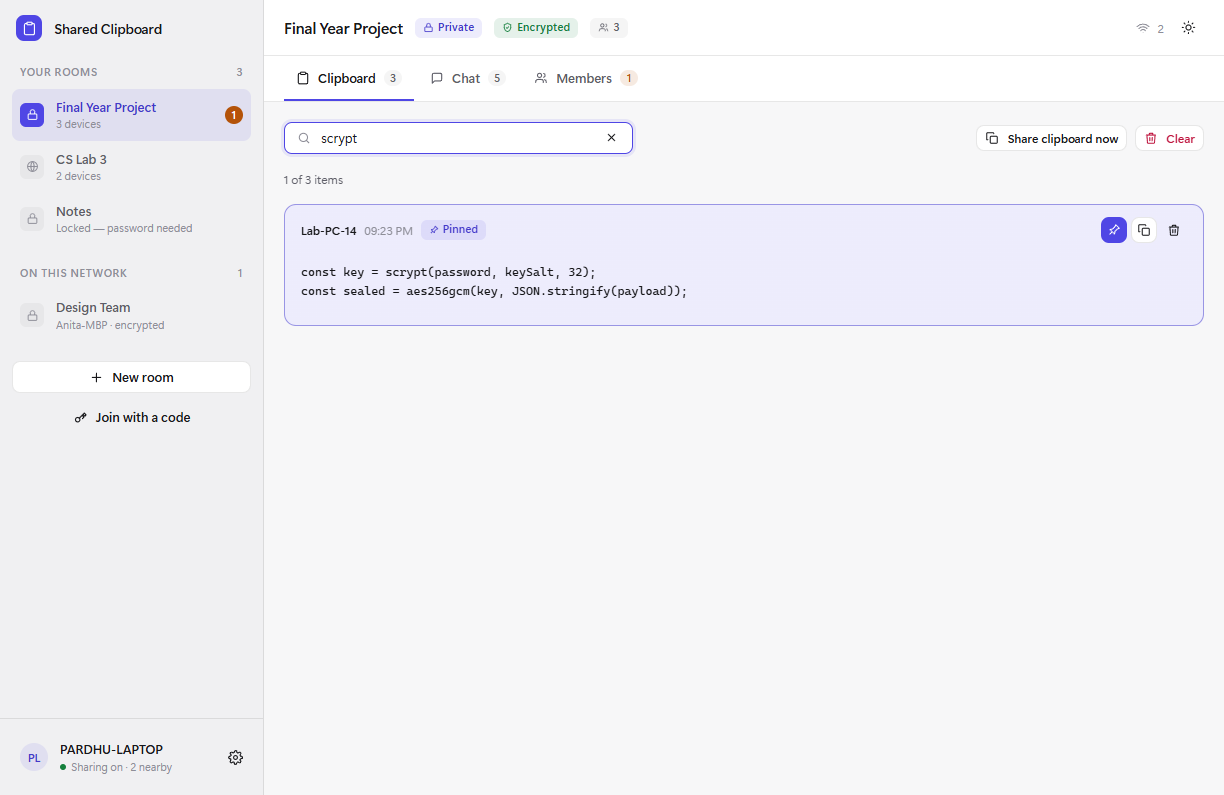Click 'Sharing on · 2 nearby' status text
Image resolution: width=1224 pixels, height=795 pixels.
(x=121, y=767)
